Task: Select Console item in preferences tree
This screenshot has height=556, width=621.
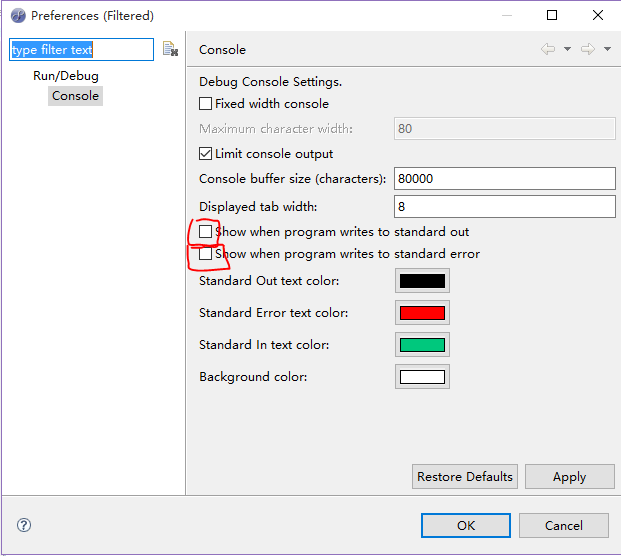Action: pos(75,96)
